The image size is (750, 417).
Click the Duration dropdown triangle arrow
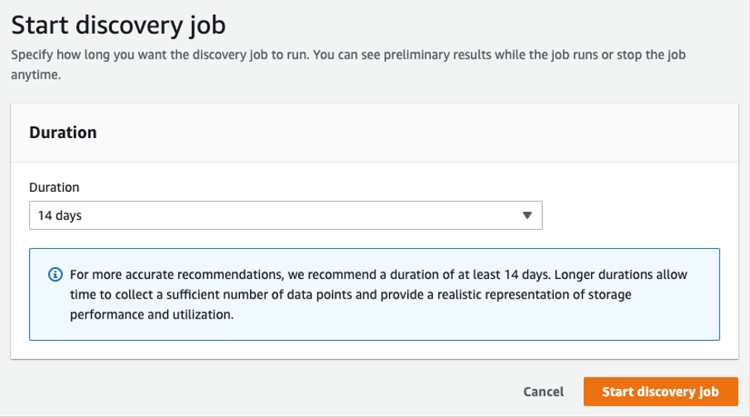[x=527, y=215]
